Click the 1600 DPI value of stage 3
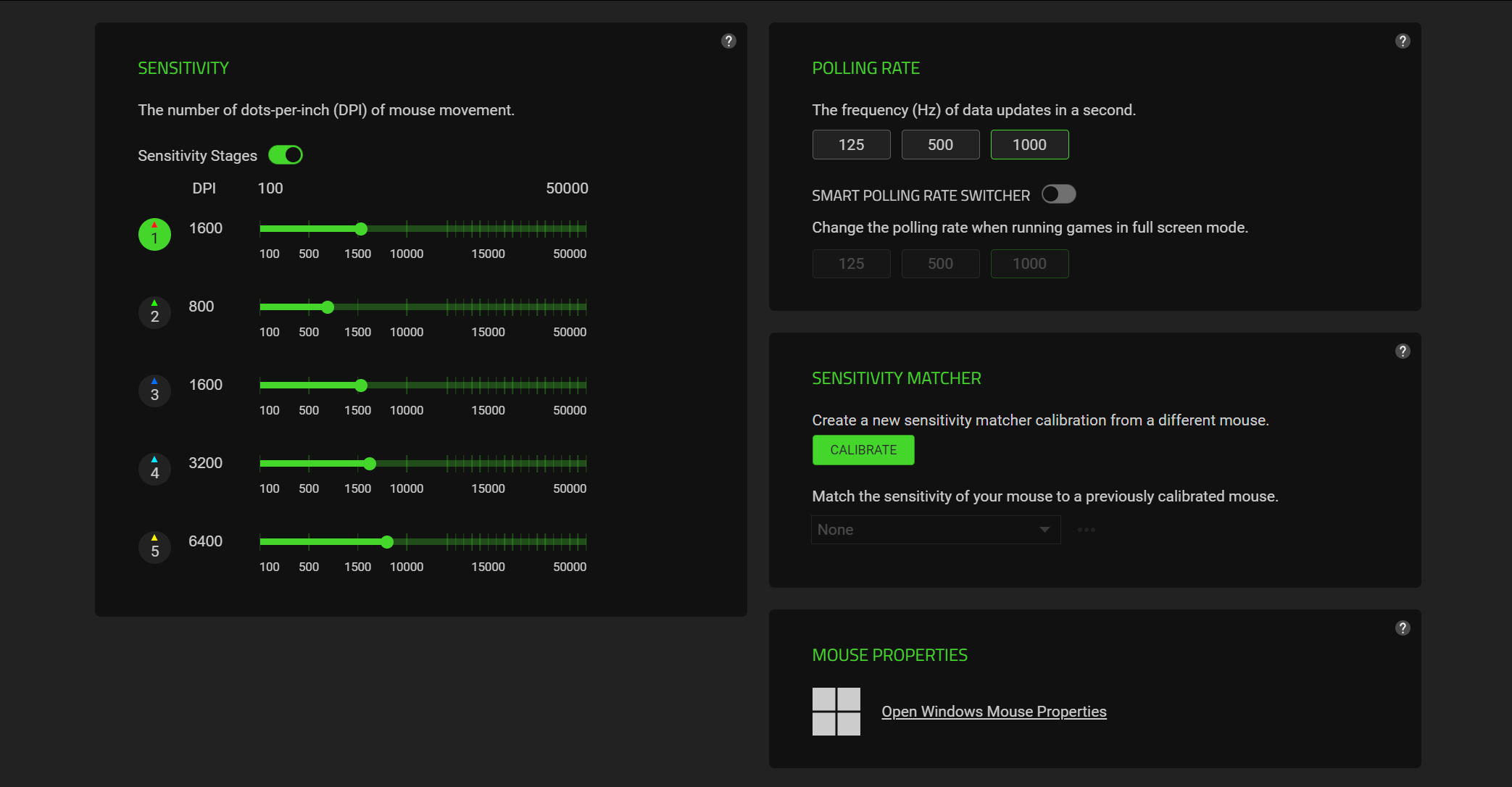 206,385
